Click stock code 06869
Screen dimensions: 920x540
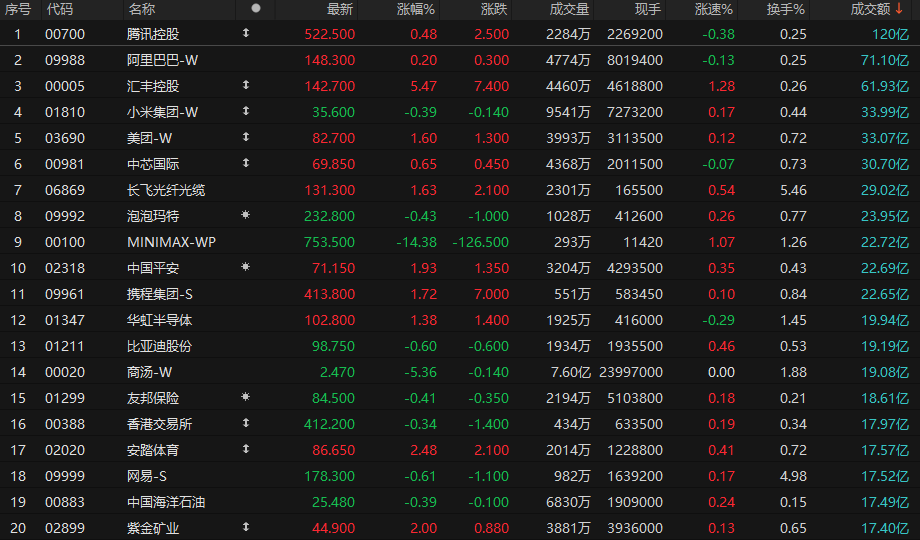(65, 190)
